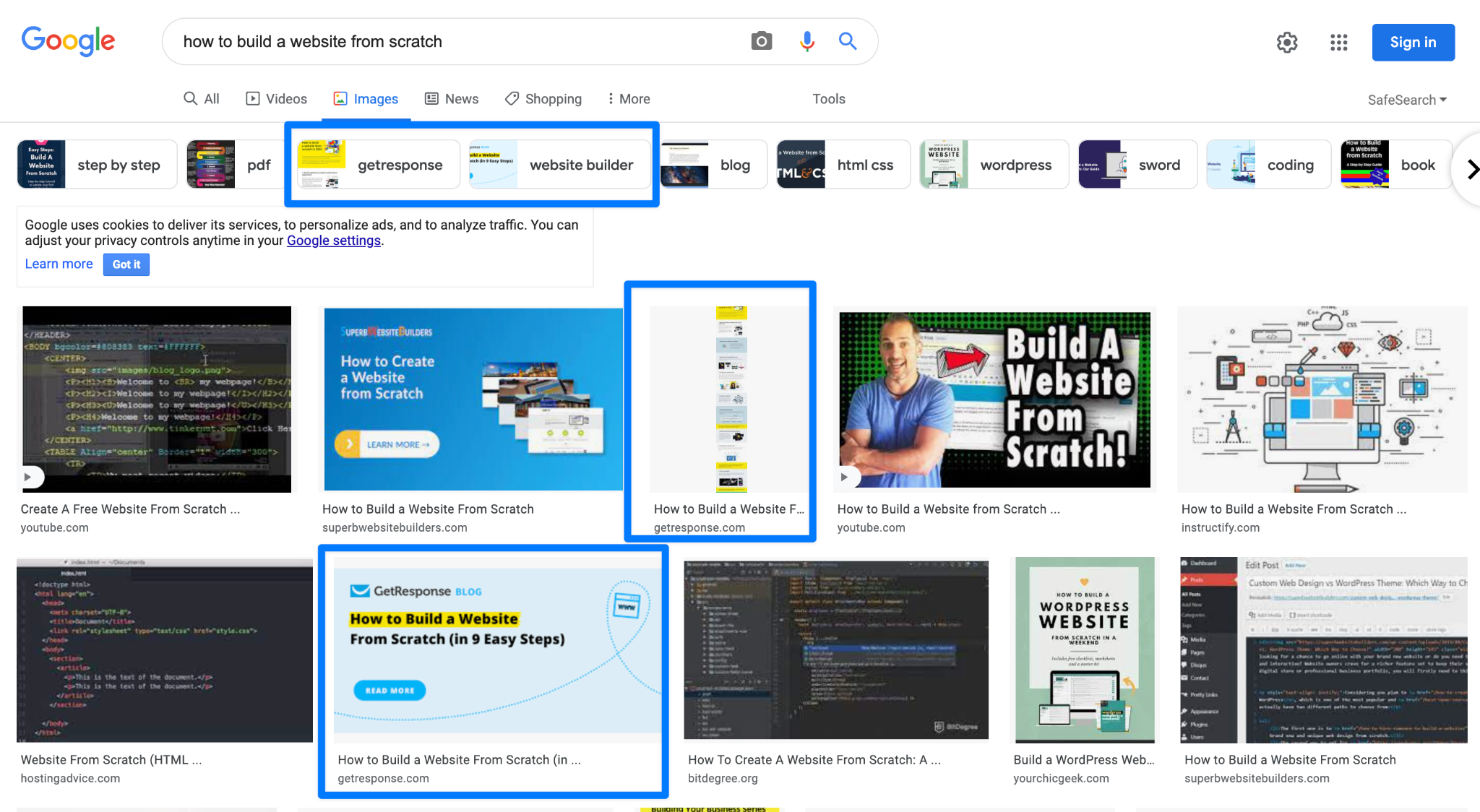The height and width of the screenshot is (812, 1480).
Task: Click Learn more about cookies
Action: pyautogui.click(x=59, y=264)
